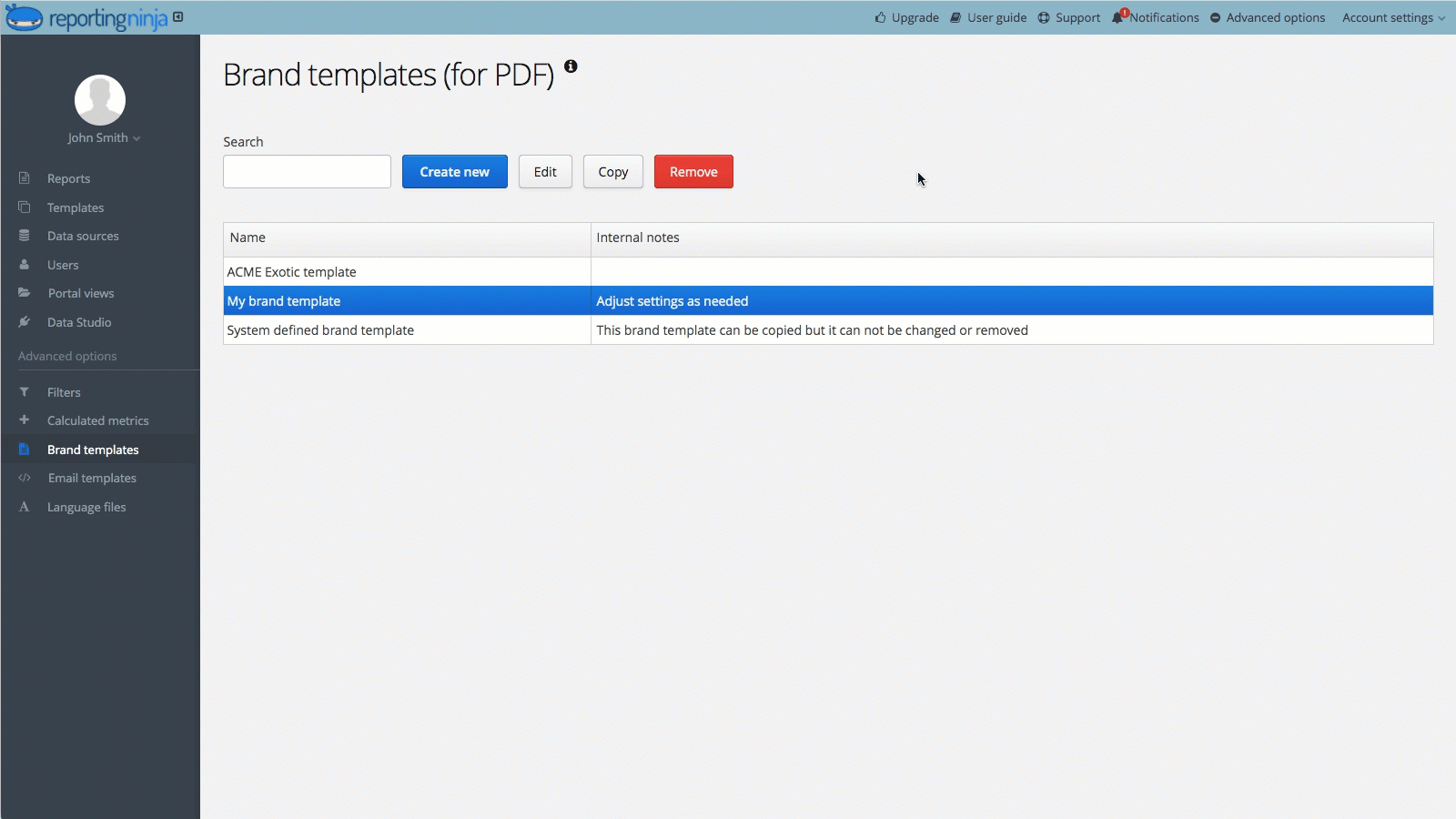Screen dimensions: 1456x819
Task: Click the Copy button
Action: click(x=612, y=172)
